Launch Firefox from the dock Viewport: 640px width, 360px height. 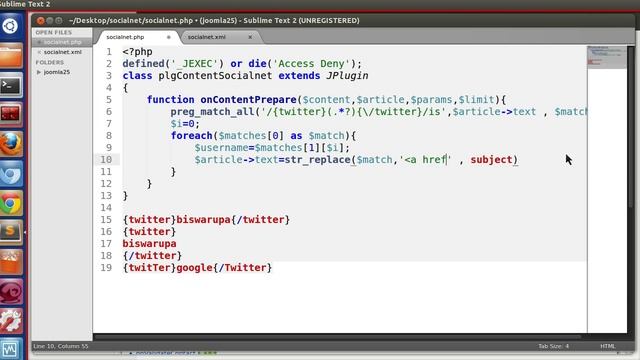pos(11,144)
